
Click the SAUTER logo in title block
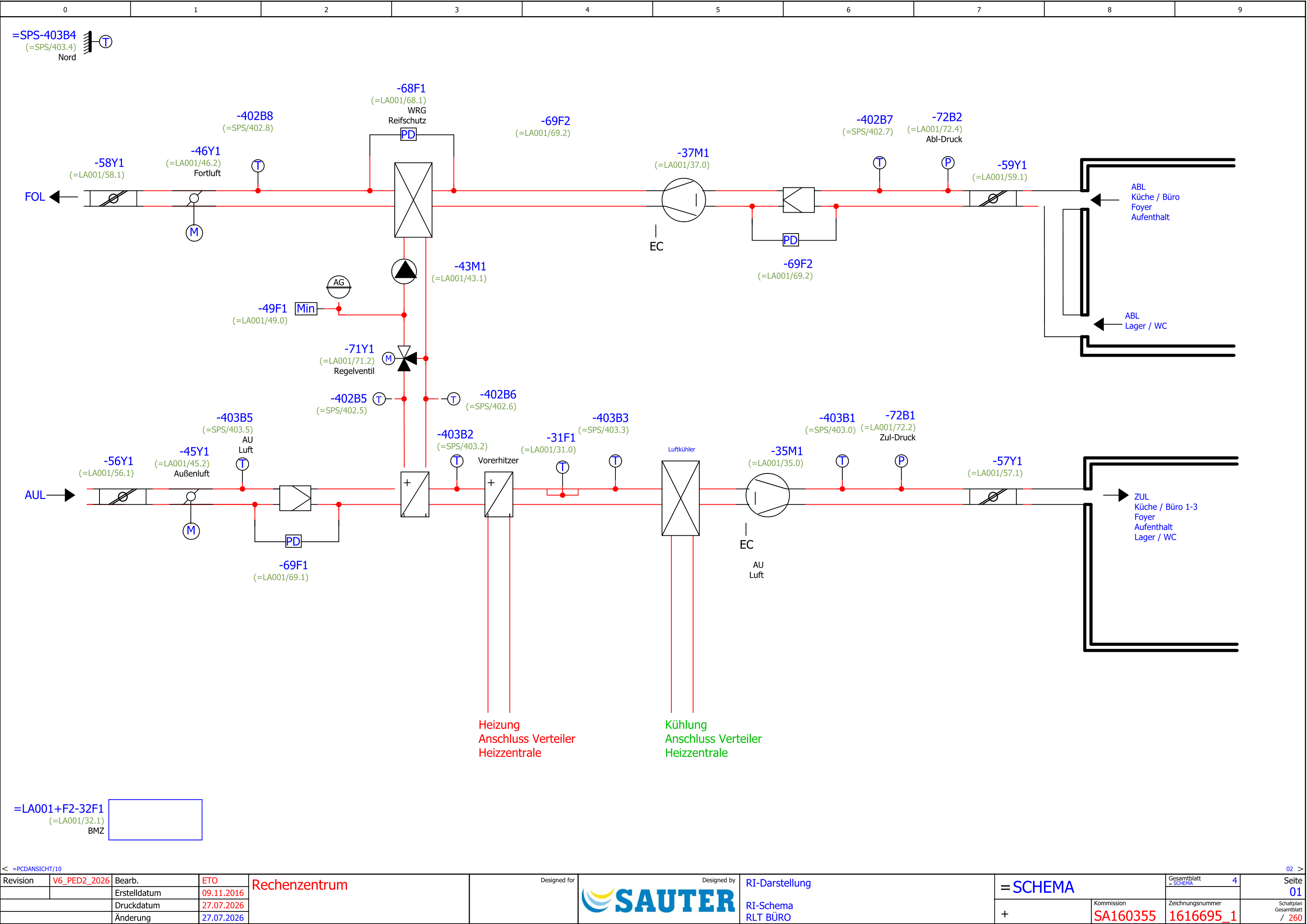coord(658,901)
